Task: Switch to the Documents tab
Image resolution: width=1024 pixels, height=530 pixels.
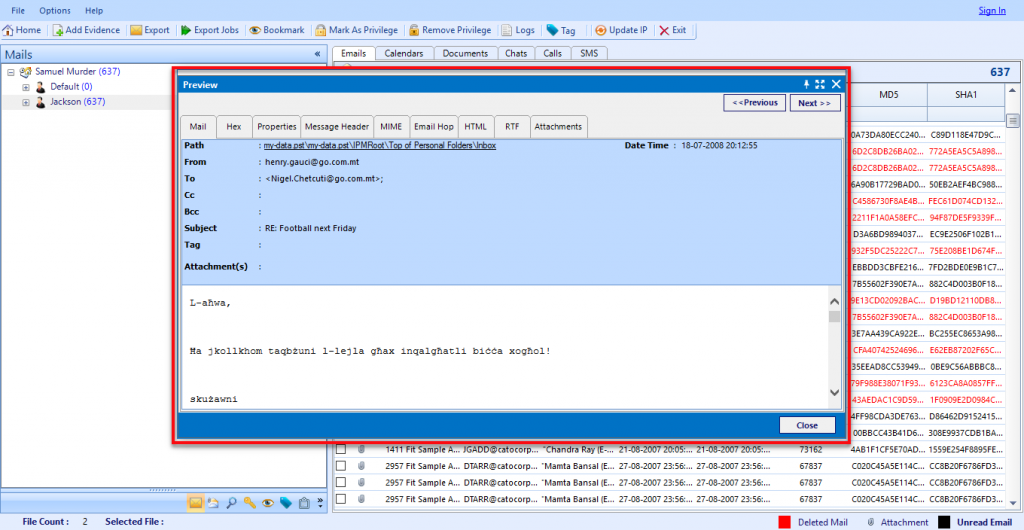Action: 465,54
